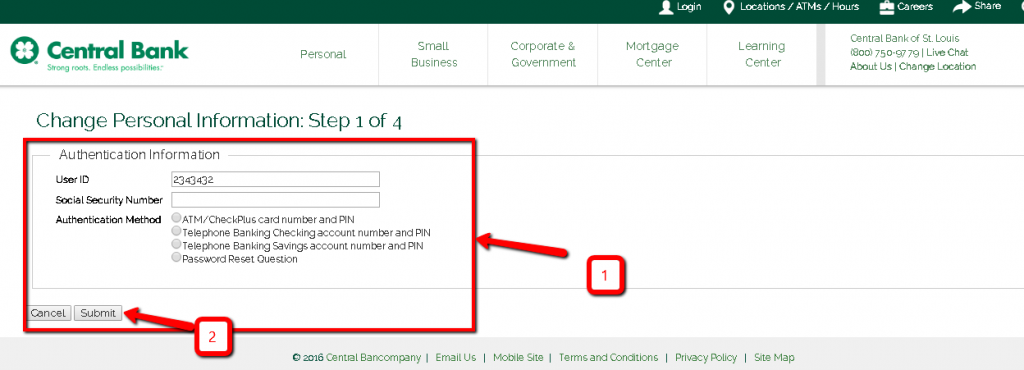Open the Learning Center menu
The image size is (1024, 370).
click(x=761, y=54)
